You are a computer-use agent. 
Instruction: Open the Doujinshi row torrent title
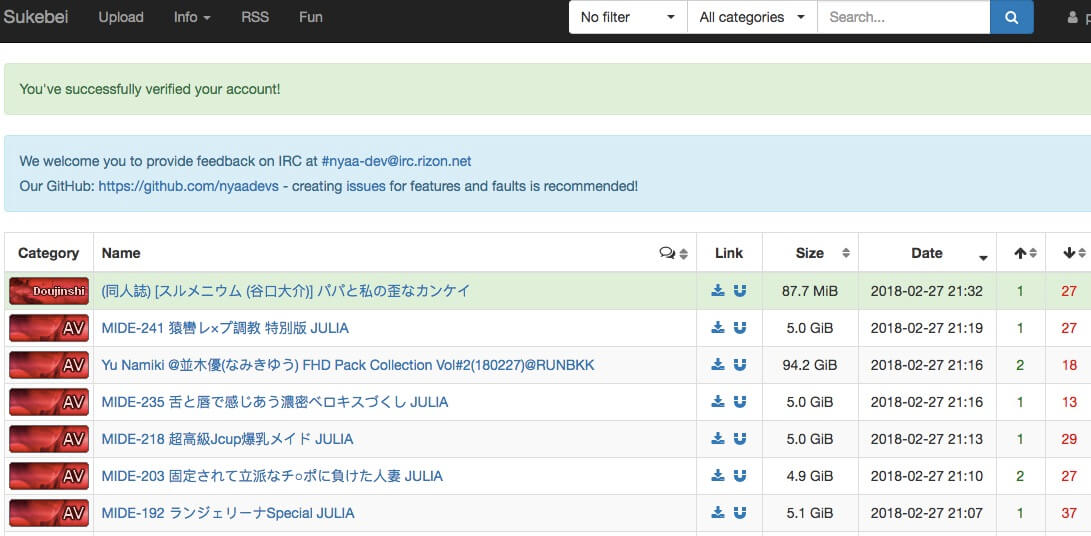point(286,291)
